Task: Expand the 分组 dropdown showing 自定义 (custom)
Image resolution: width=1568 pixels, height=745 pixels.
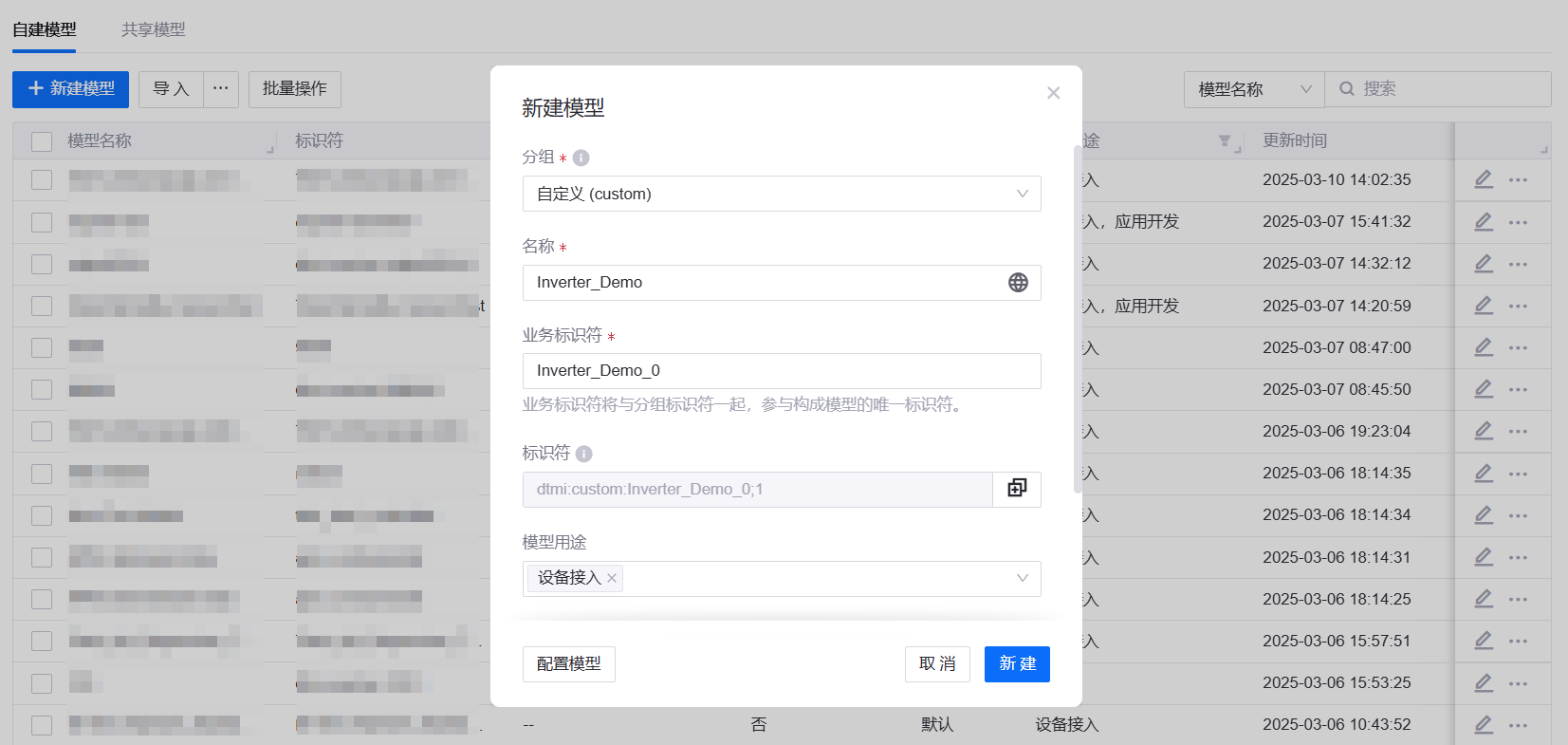Action: click(781, 194)
